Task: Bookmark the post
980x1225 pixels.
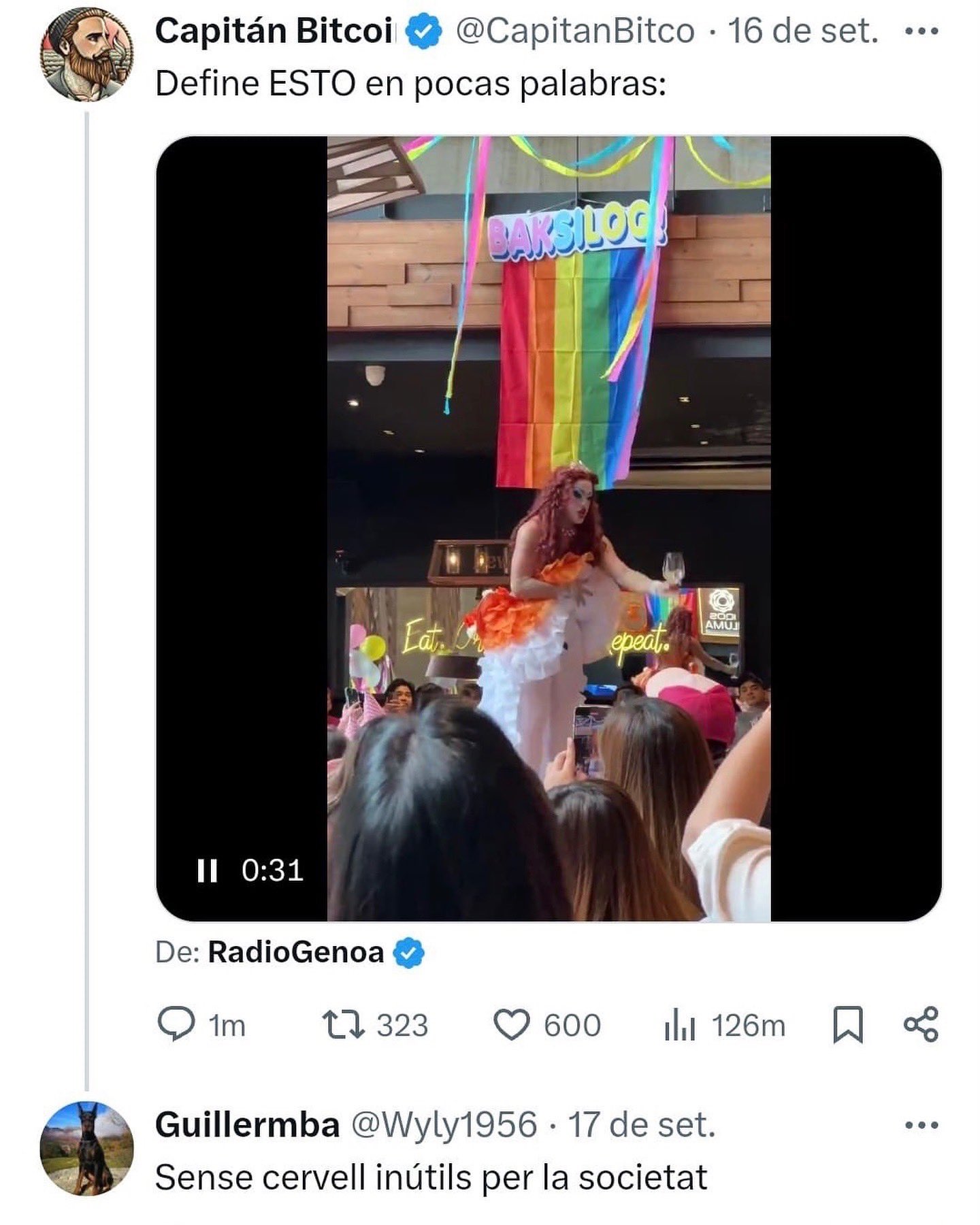Action: point(848,1024)
